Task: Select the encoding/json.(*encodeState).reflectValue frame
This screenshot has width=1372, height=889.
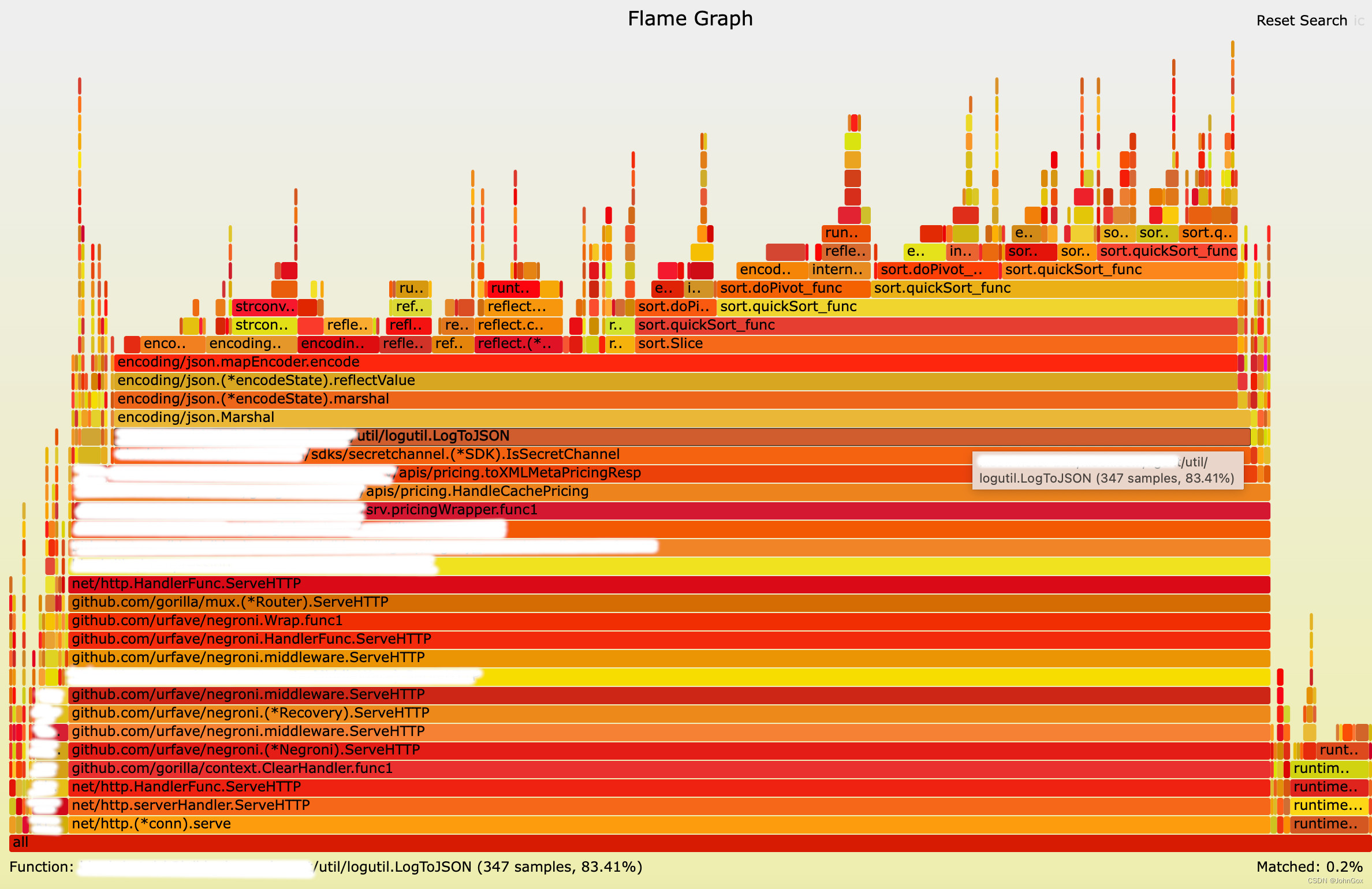Action: click(676, 380)
